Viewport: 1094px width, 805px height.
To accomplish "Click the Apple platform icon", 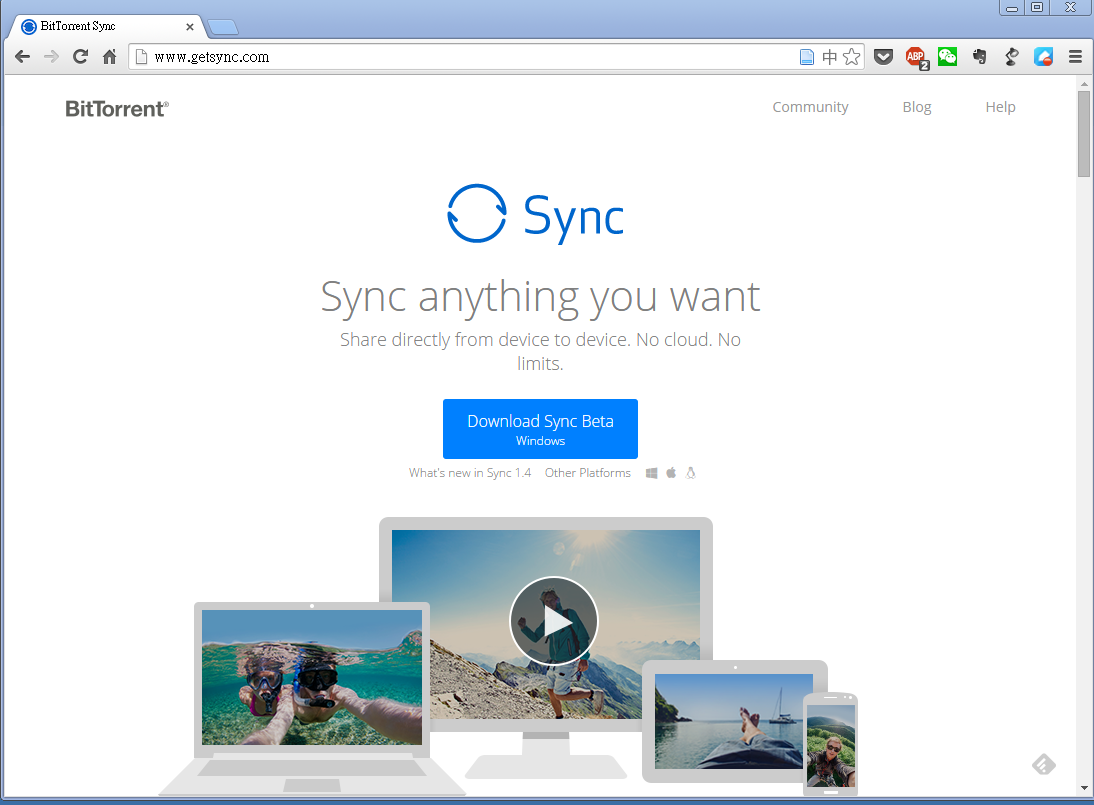I will pyautogui.click(x=671, y=473).
